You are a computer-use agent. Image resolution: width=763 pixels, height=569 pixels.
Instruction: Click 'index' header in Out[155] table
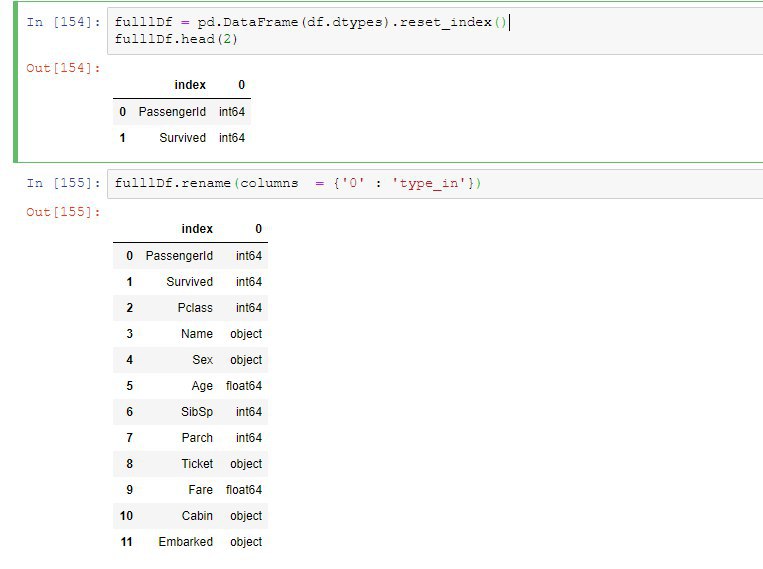coord(197,229)
